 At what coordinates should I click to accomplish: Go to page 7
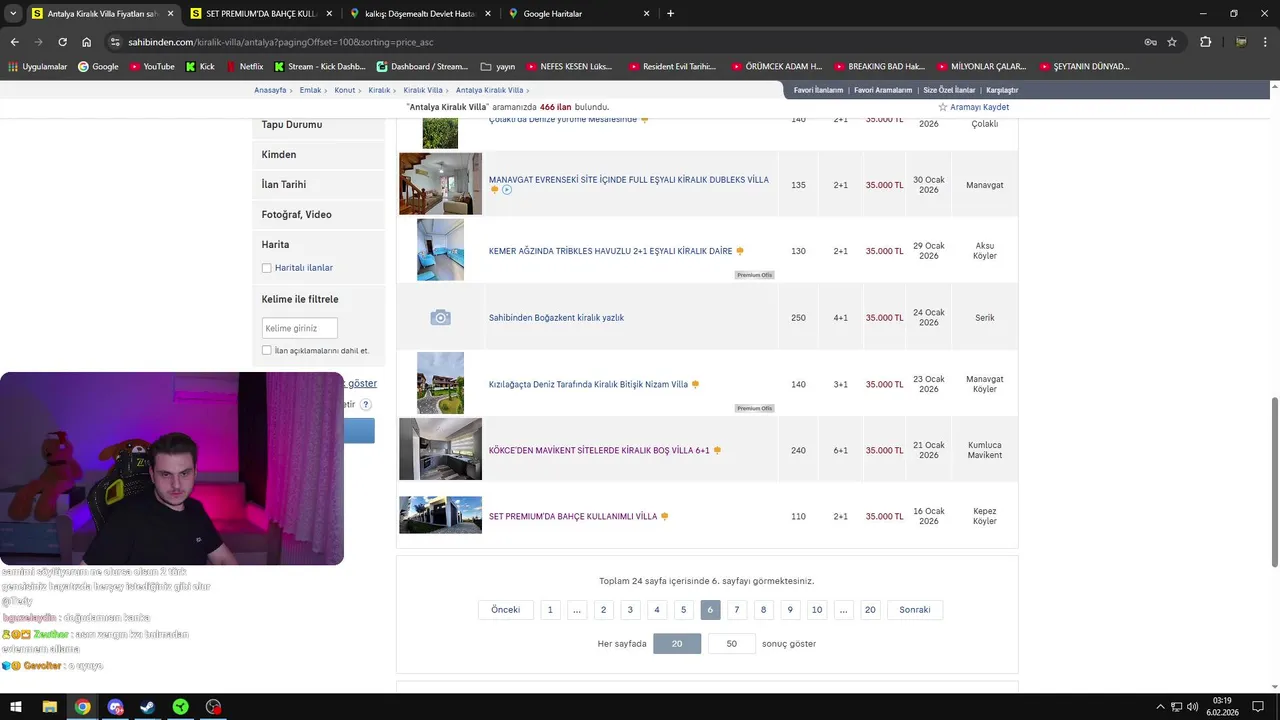[737, 610]
